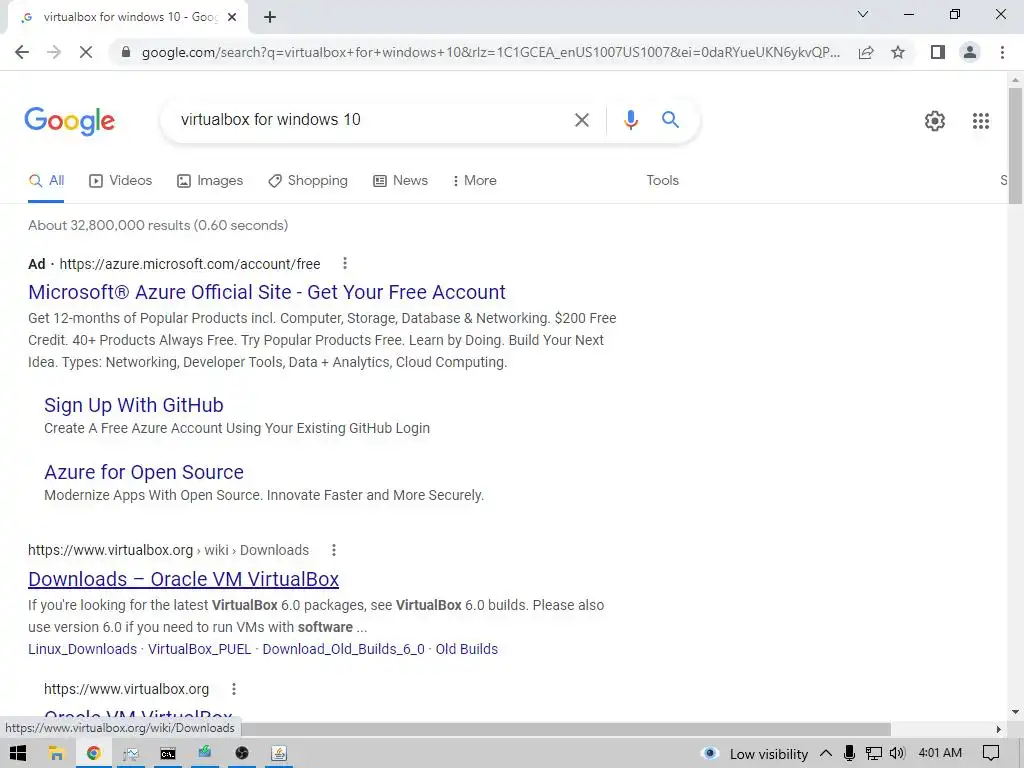
Task: Open search Tools options
Action: tap(662, 181)
